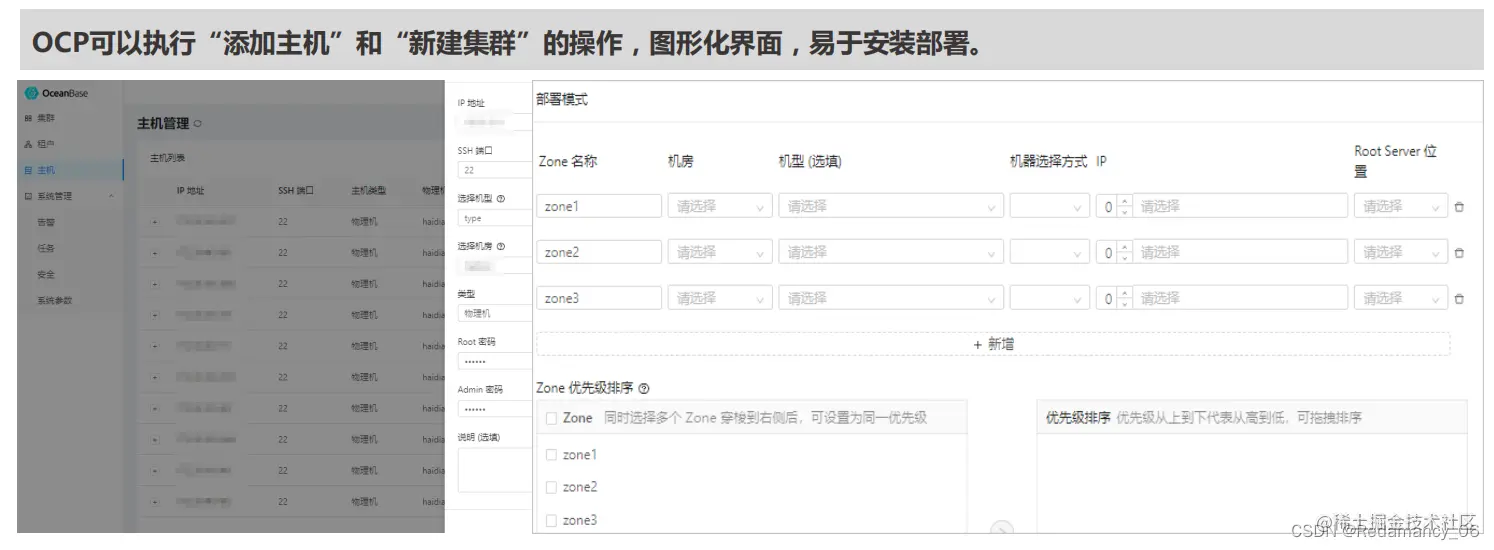This screenshot has height=550, width=1494.
Task: Click the refresh icon beside 主机管理
Action: [197, 124]
